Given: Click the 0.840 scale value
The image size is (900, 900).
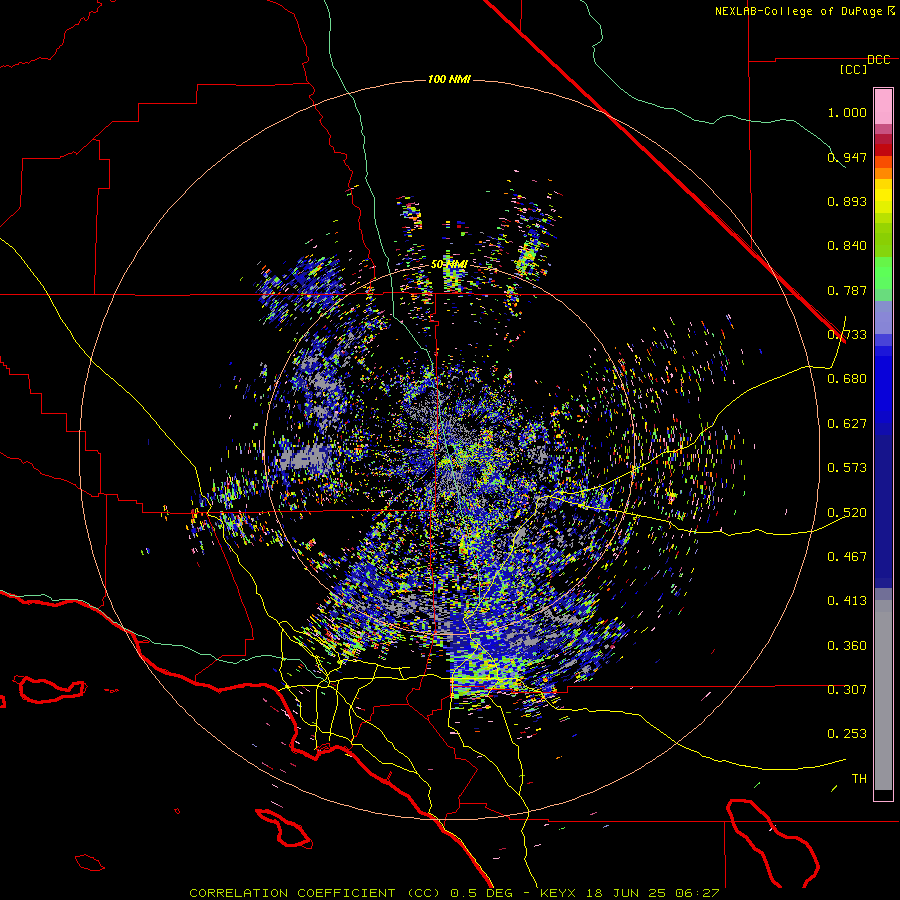Looking at the screenshot, I should pos(847,246).
